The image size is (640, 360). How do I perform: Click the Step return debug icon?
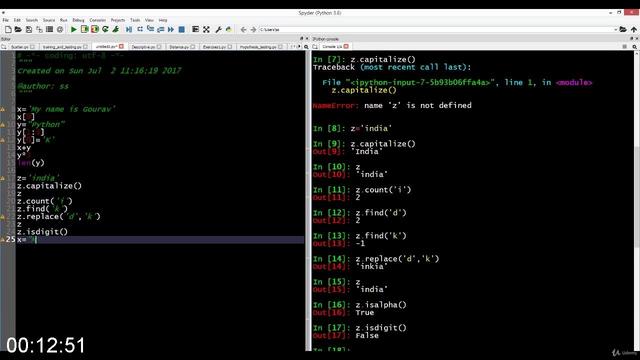[x=161, y=29]
